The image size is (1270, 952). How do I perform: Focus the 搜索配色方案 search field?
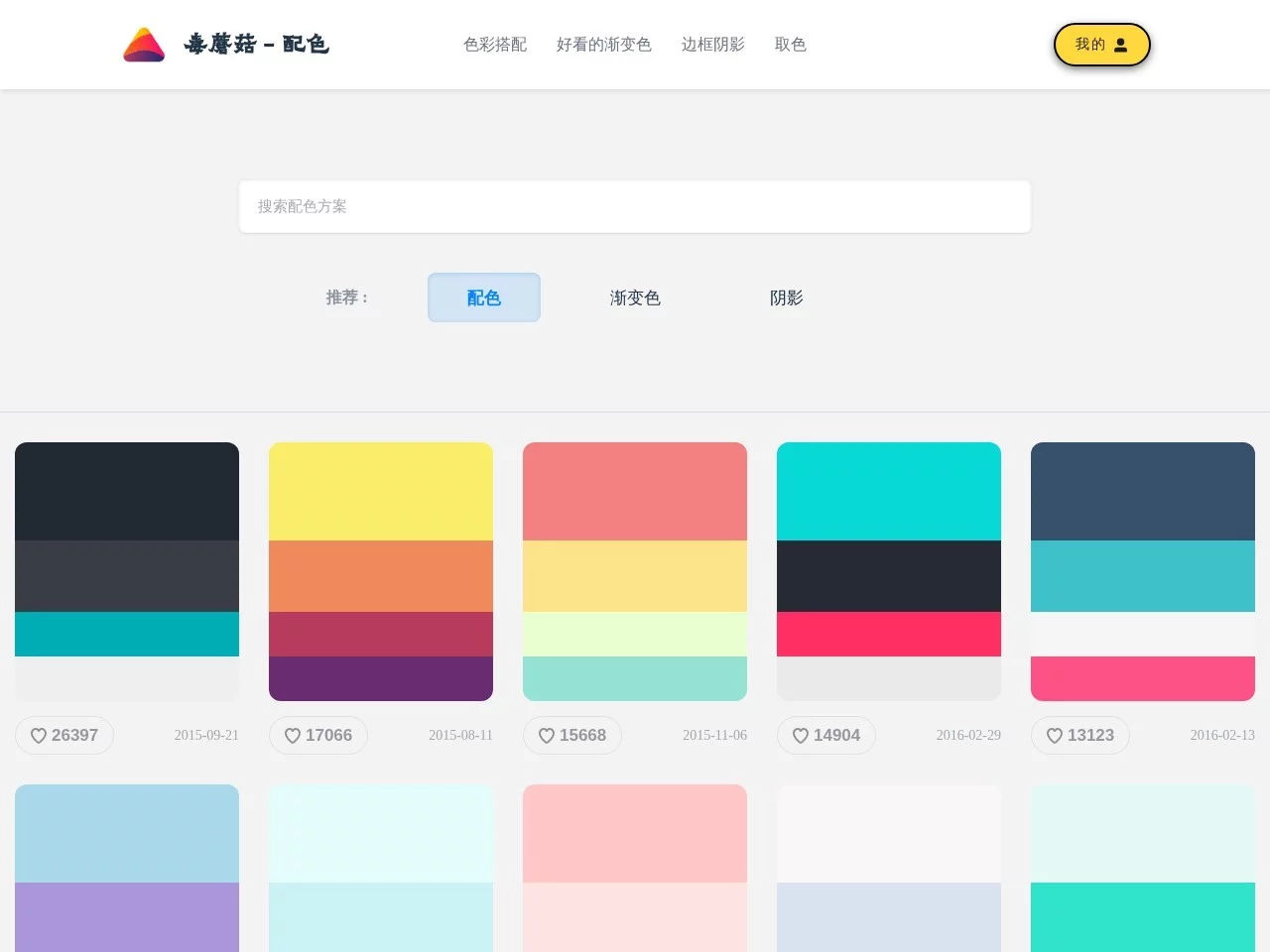point(634,206)
